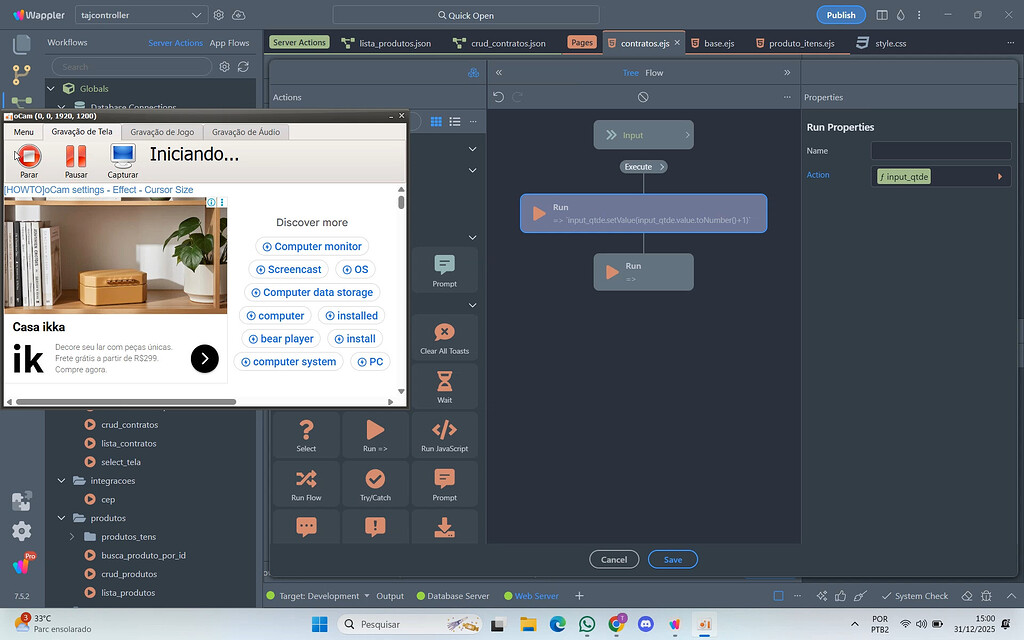Add the Run JavaScript action
1024x640 pixels.
point(445,434)
